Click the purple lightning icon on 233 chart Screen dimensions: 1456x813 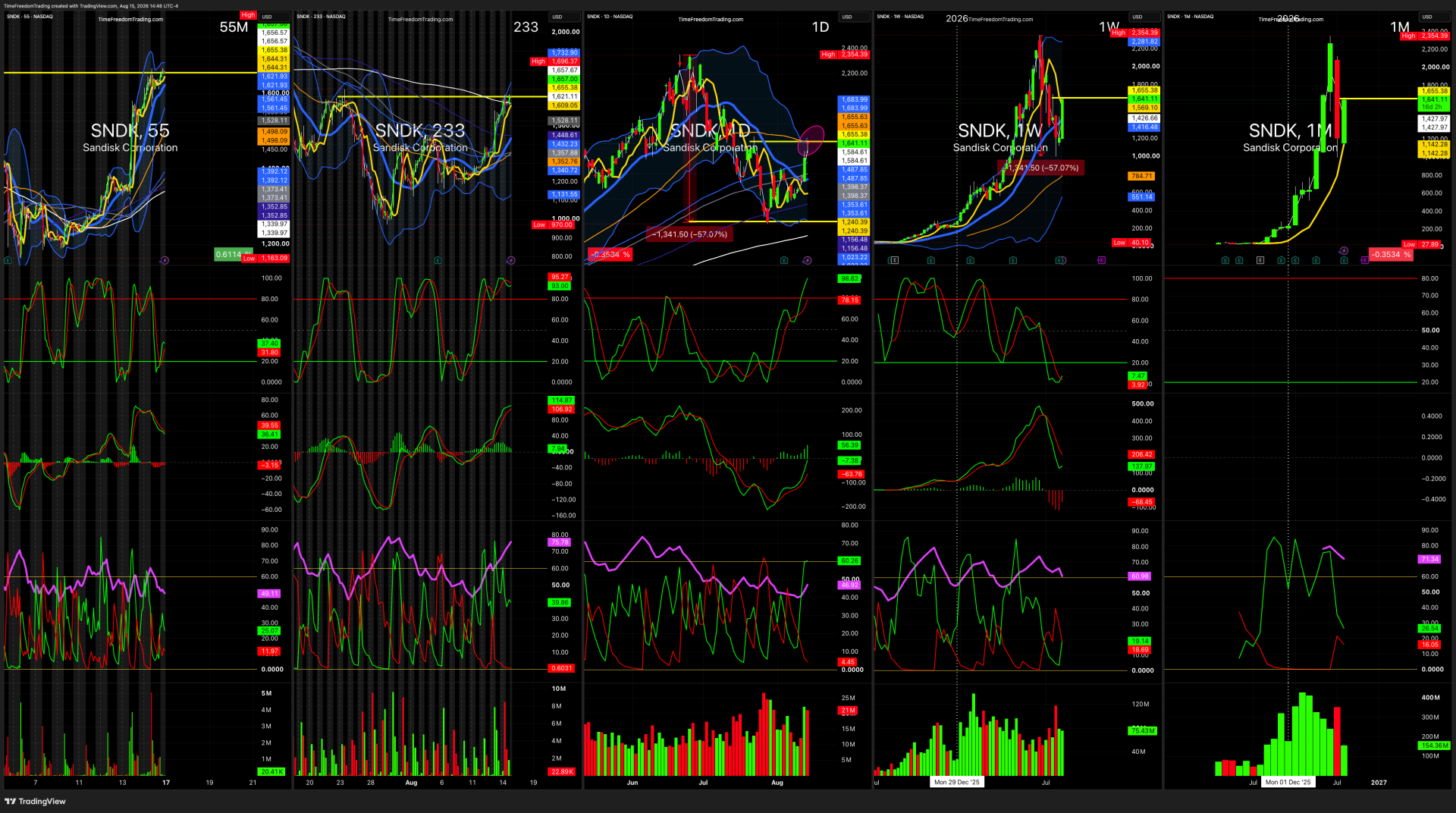click(510, 260)
